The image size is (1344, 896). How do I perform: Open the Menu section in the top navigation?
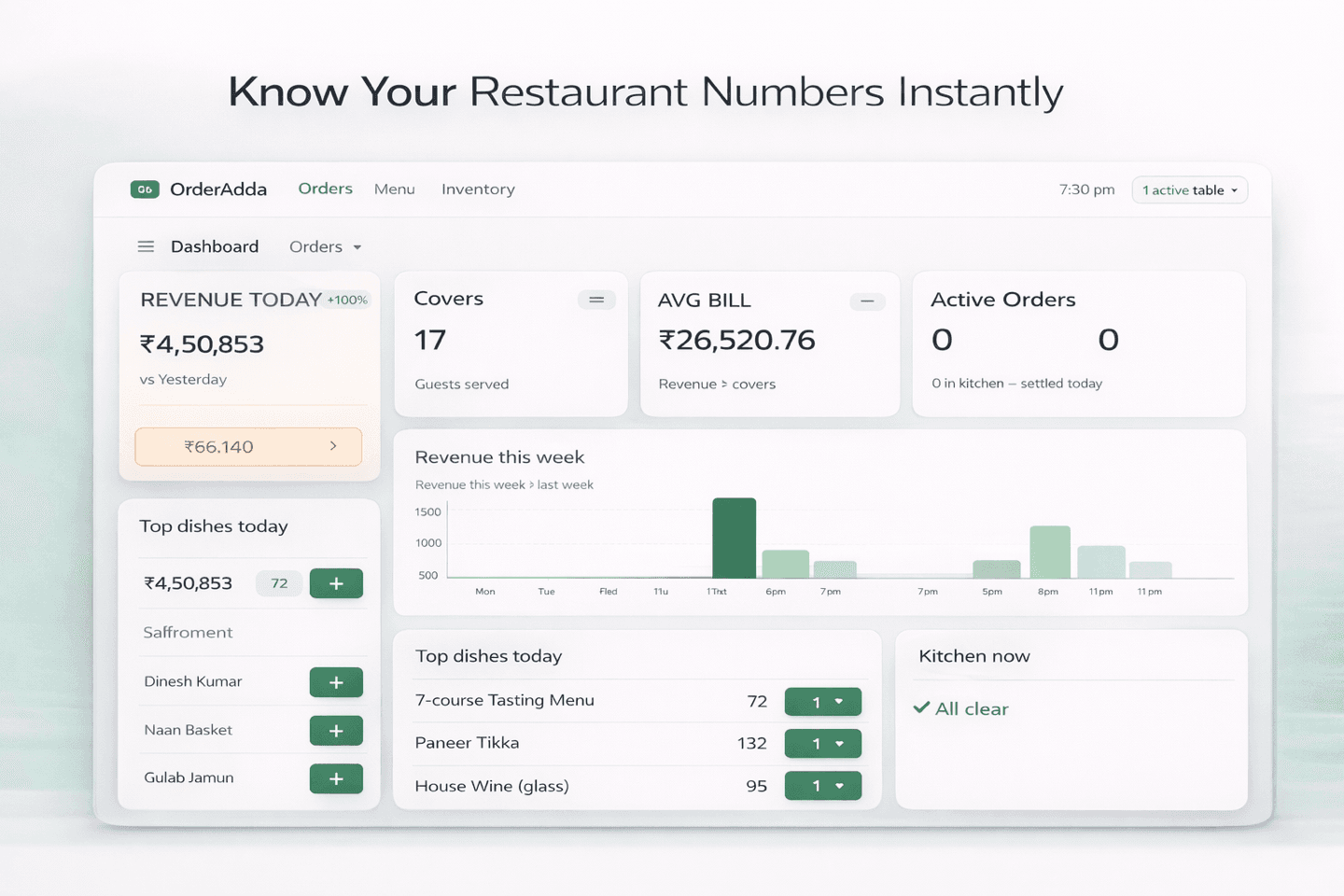[x=394, y=189]
